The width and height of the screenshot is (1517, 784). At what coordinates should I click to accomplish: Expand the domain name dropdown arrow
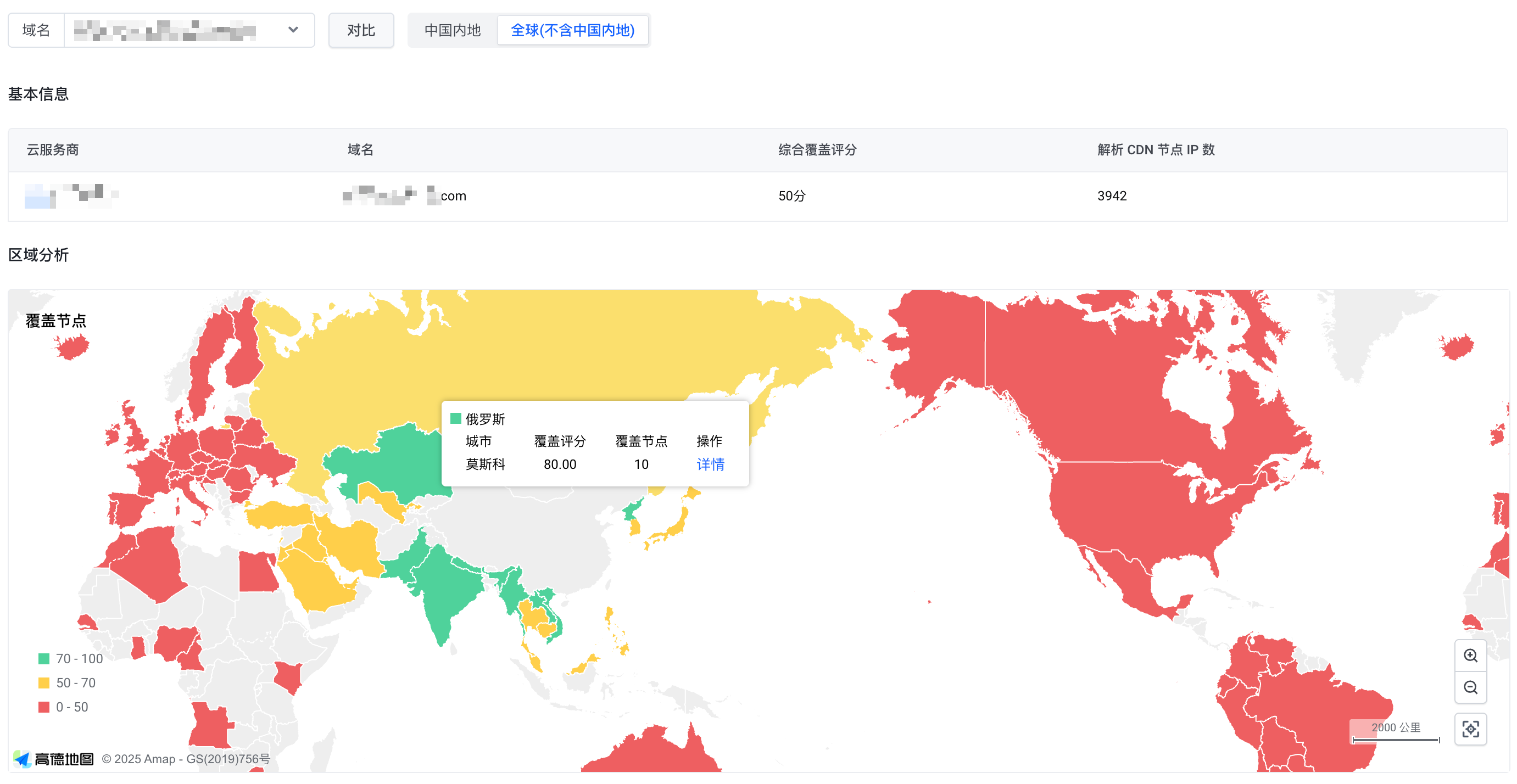(293, 30)
